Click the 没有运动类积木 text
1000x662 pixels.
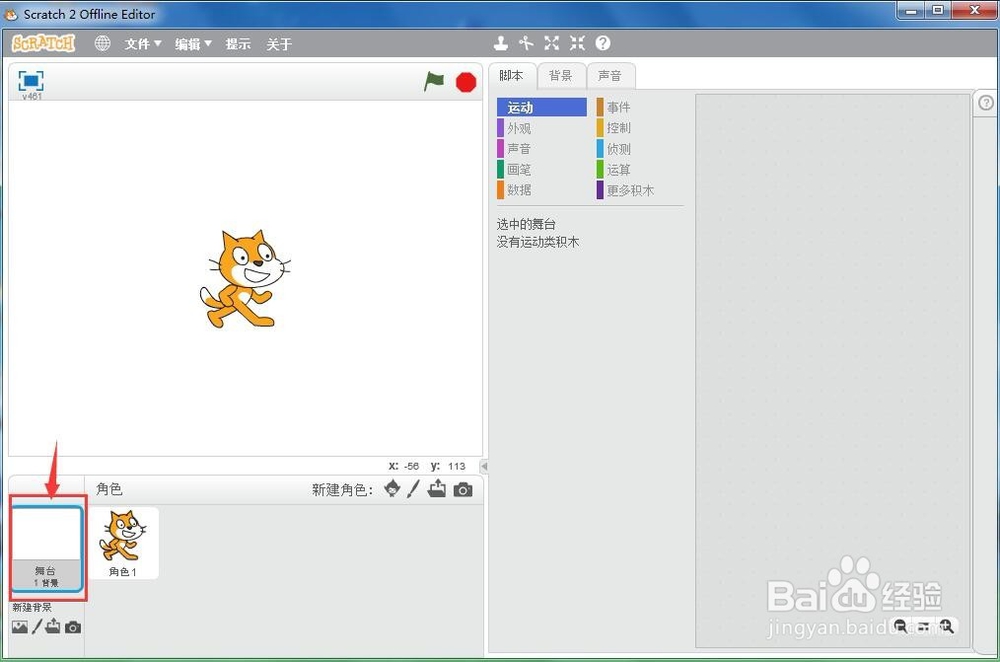538,242
